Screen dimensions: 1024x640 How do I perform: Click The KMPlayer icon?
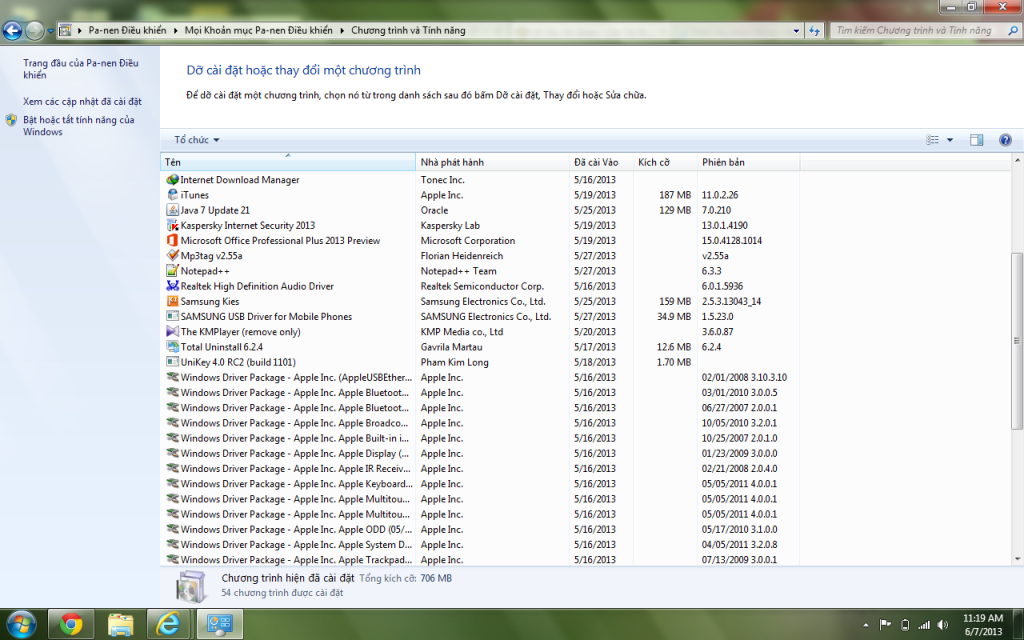(x=172, y=332)
